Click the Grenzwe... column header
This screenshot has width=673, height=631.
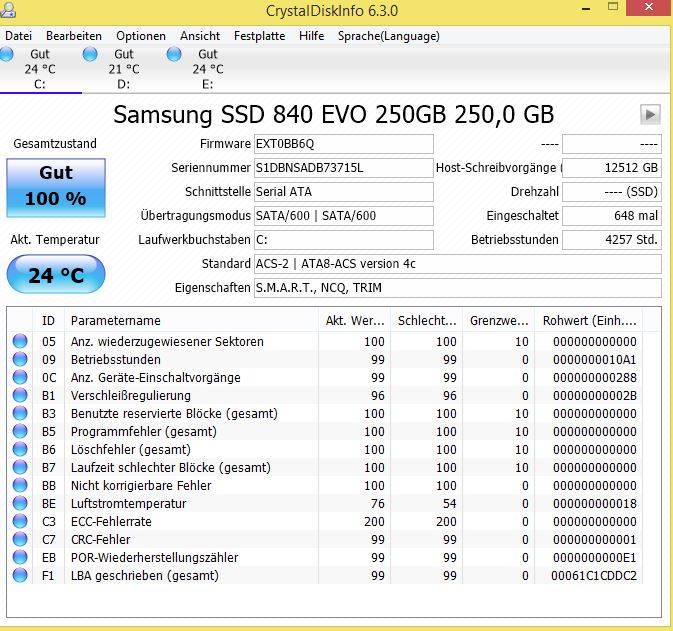tap(499, 321)
